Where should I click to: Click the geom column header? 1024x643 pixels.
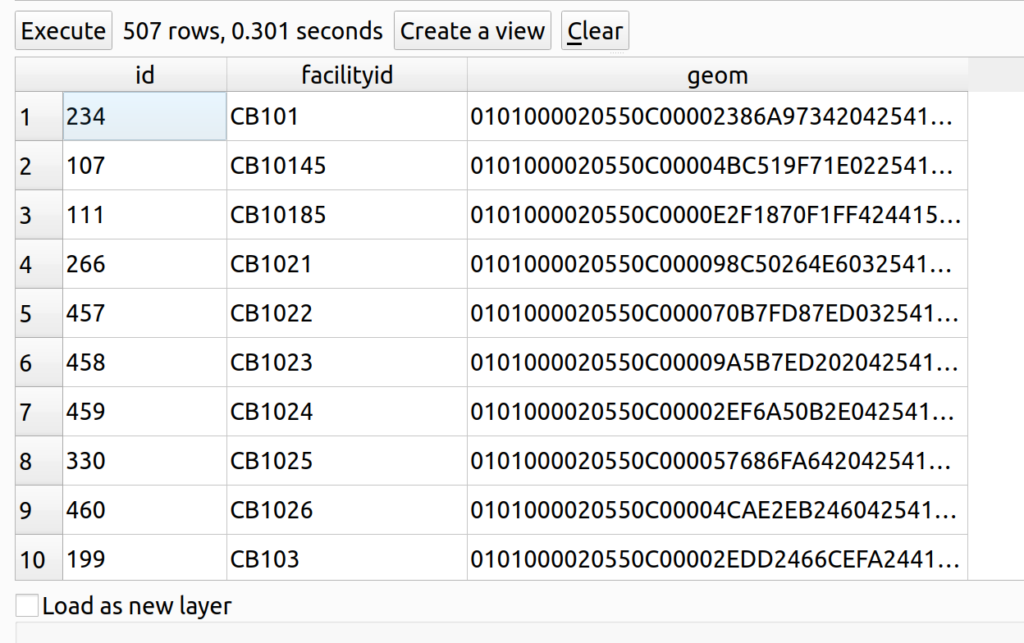(x=717, y=75)
